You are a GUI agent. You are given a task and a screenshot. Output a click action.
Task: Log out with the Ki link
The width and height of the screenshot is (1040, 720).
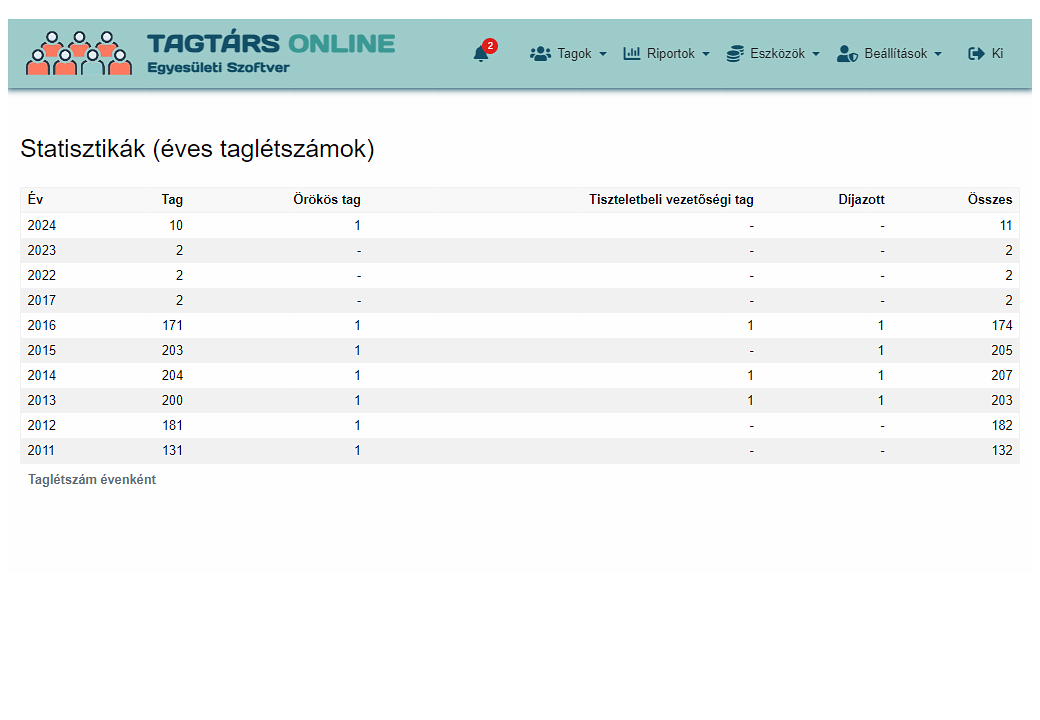click(x=986, y=54)
